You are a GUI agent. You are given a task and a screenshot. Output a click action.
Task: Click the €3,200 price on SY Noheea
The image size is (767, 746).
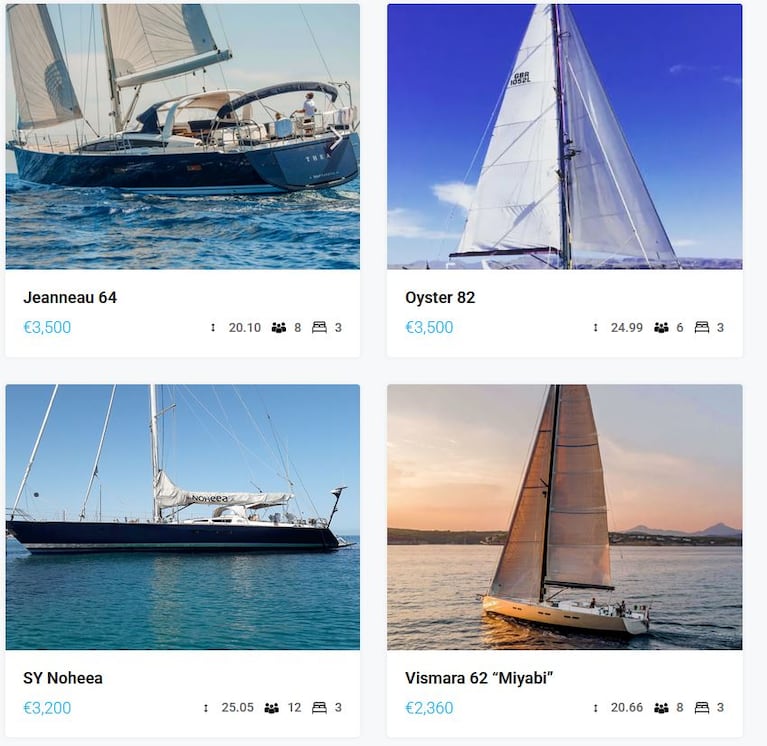coord(47,708)
